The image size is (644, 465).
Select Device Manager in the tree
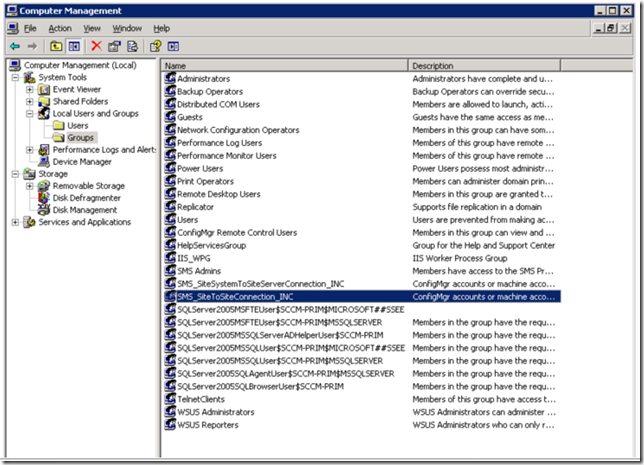coord(82,162)
